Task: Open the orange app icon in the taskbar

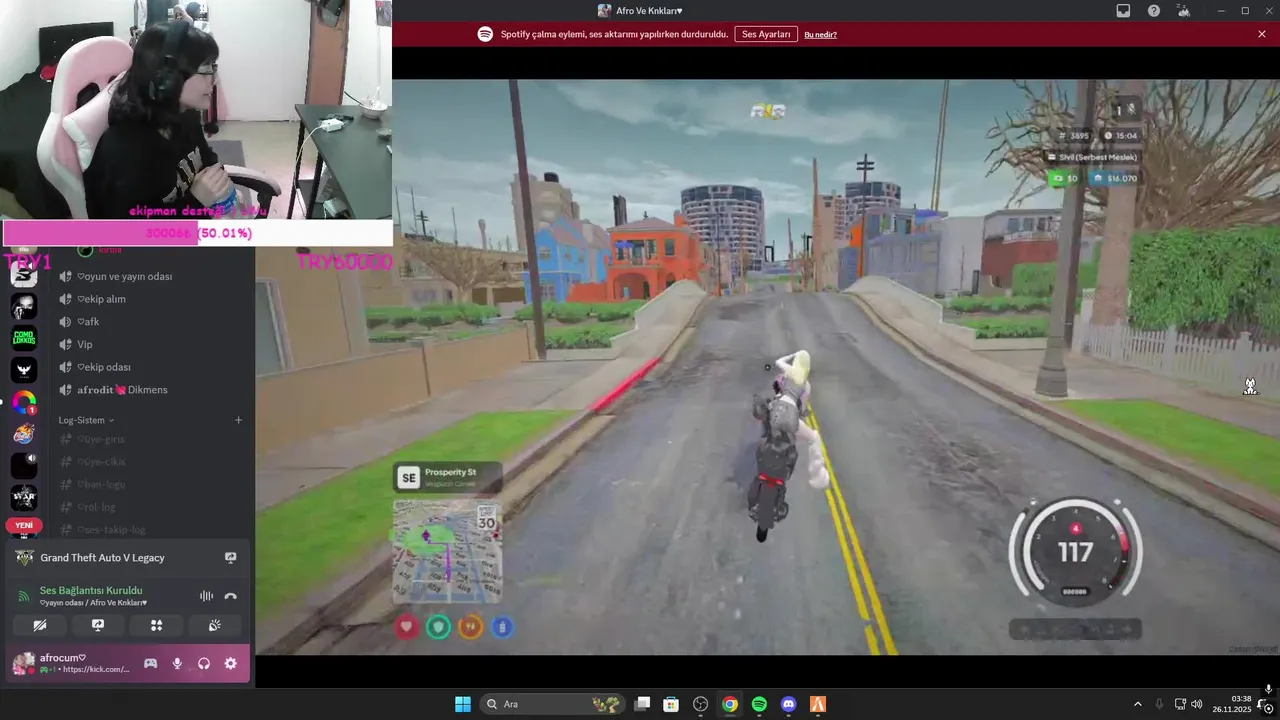Action: click(817, 704)
